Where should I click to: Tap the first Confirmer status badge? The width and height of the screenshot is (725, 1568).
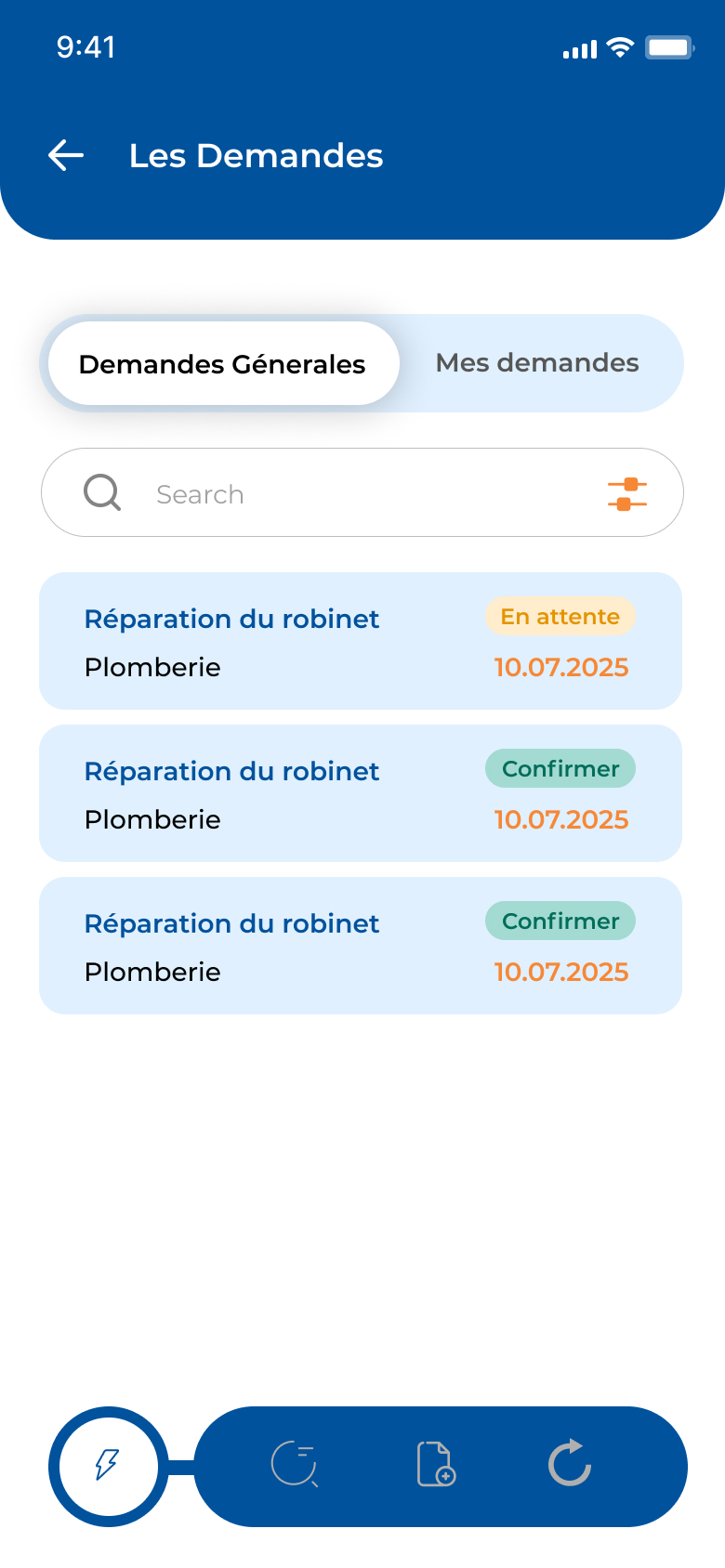tap(560, 769)
